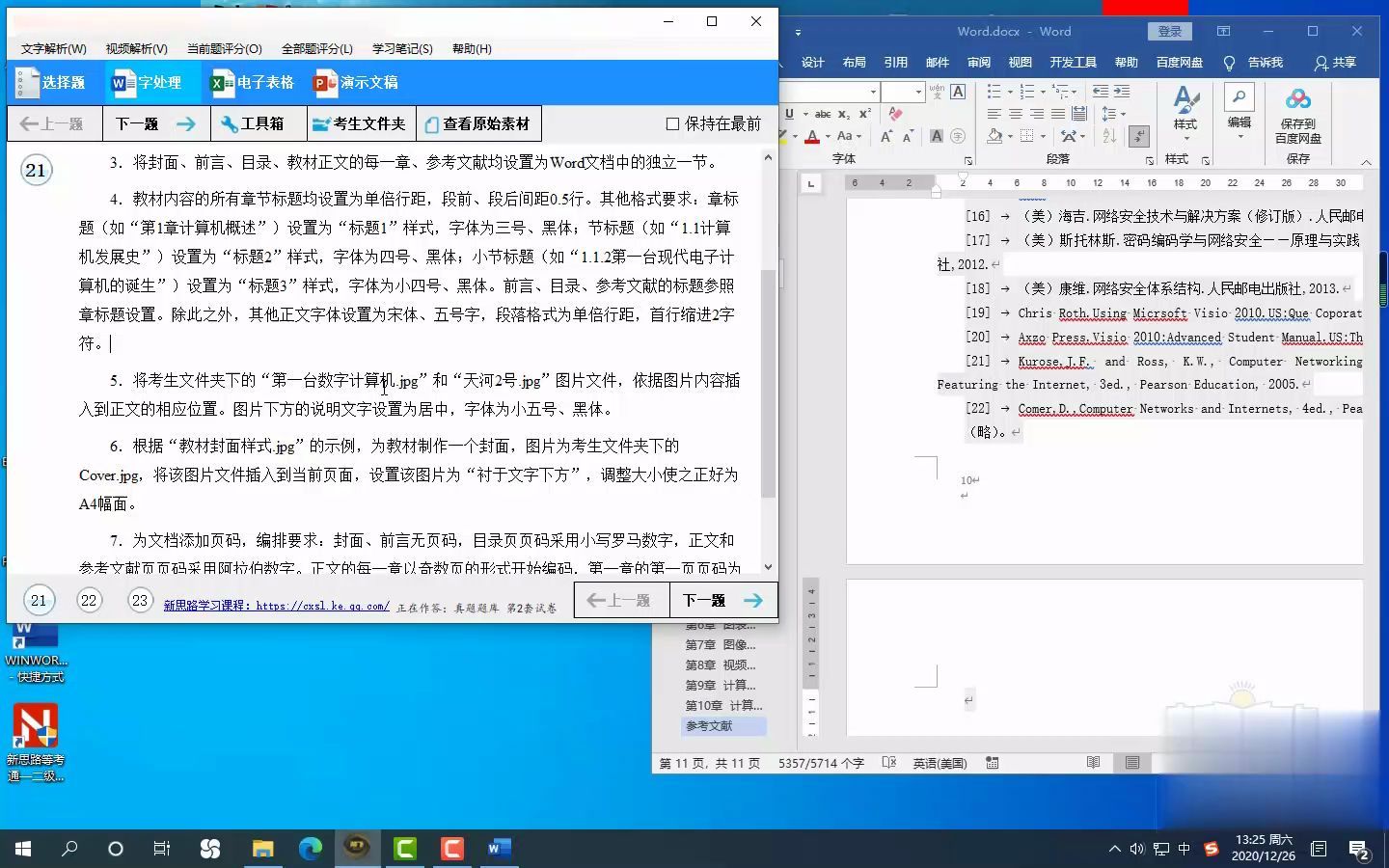The image size is (1389, 868).
Task: Click the top 上一题 toolbar button
Action: (54, 123)
